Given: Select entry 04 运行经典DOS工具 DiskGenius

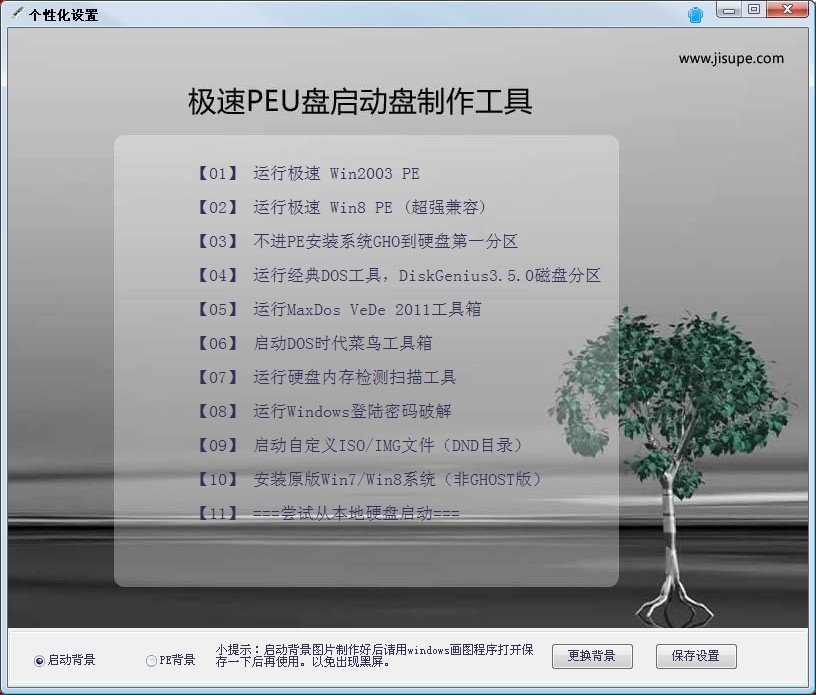Looking at the screenshot, I should coord(398,275).
